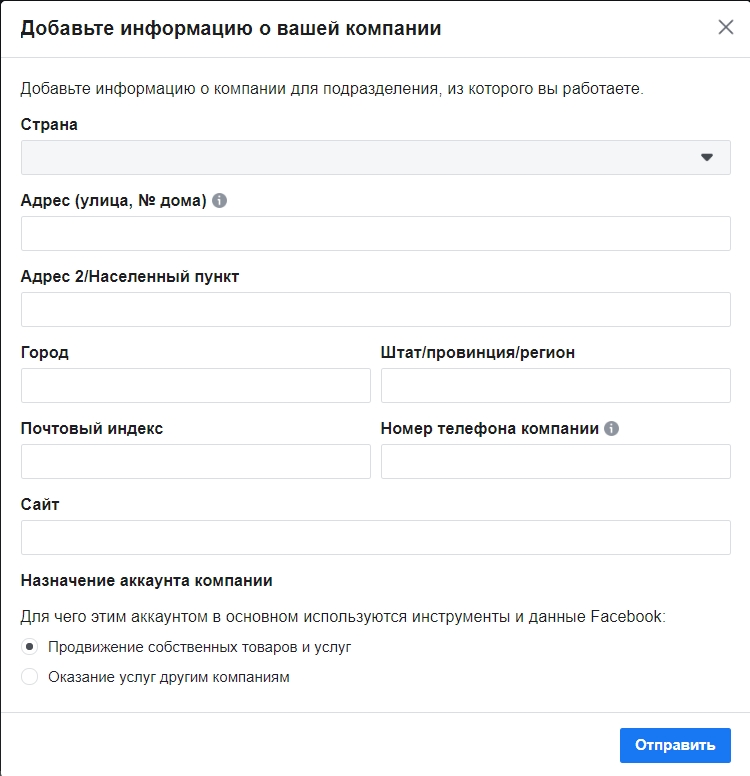Image resolution: width=750 pixels, height=776 pixels.
Task: Click the Сайт field label
Action: (x=40, y=504)
